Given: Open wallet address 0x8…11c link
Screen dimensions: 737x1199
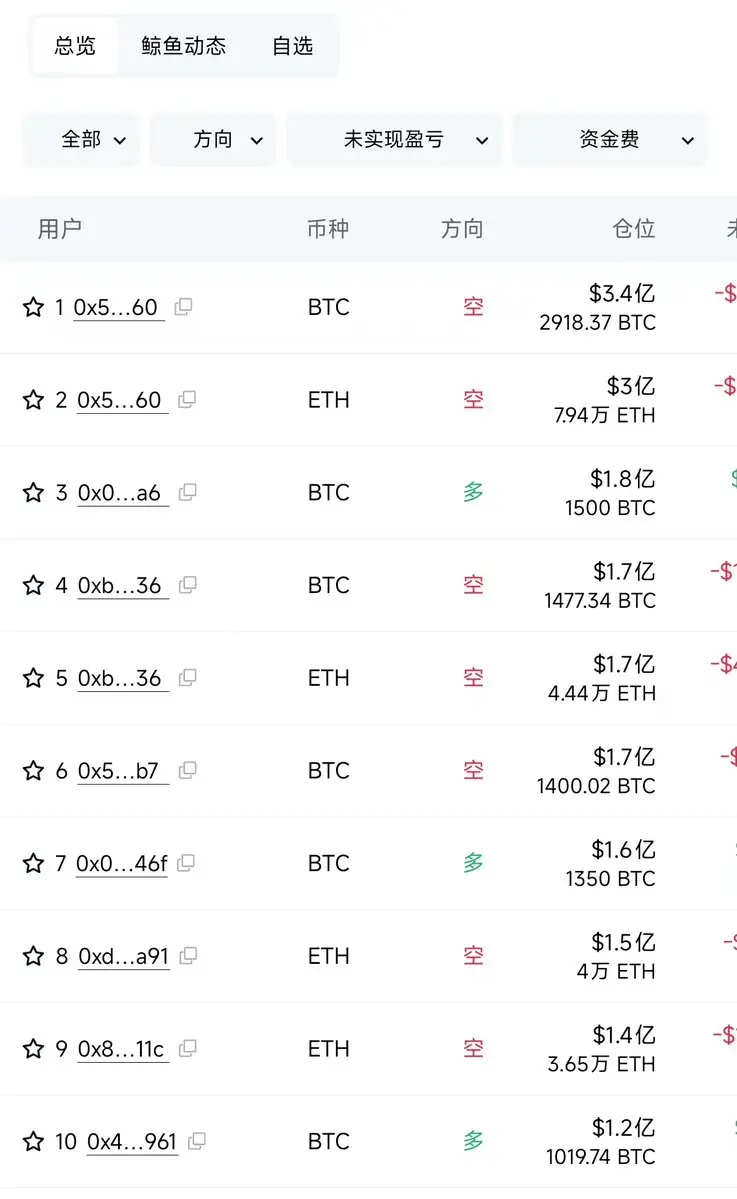Looking at the screenshot, I should 122,1050.
